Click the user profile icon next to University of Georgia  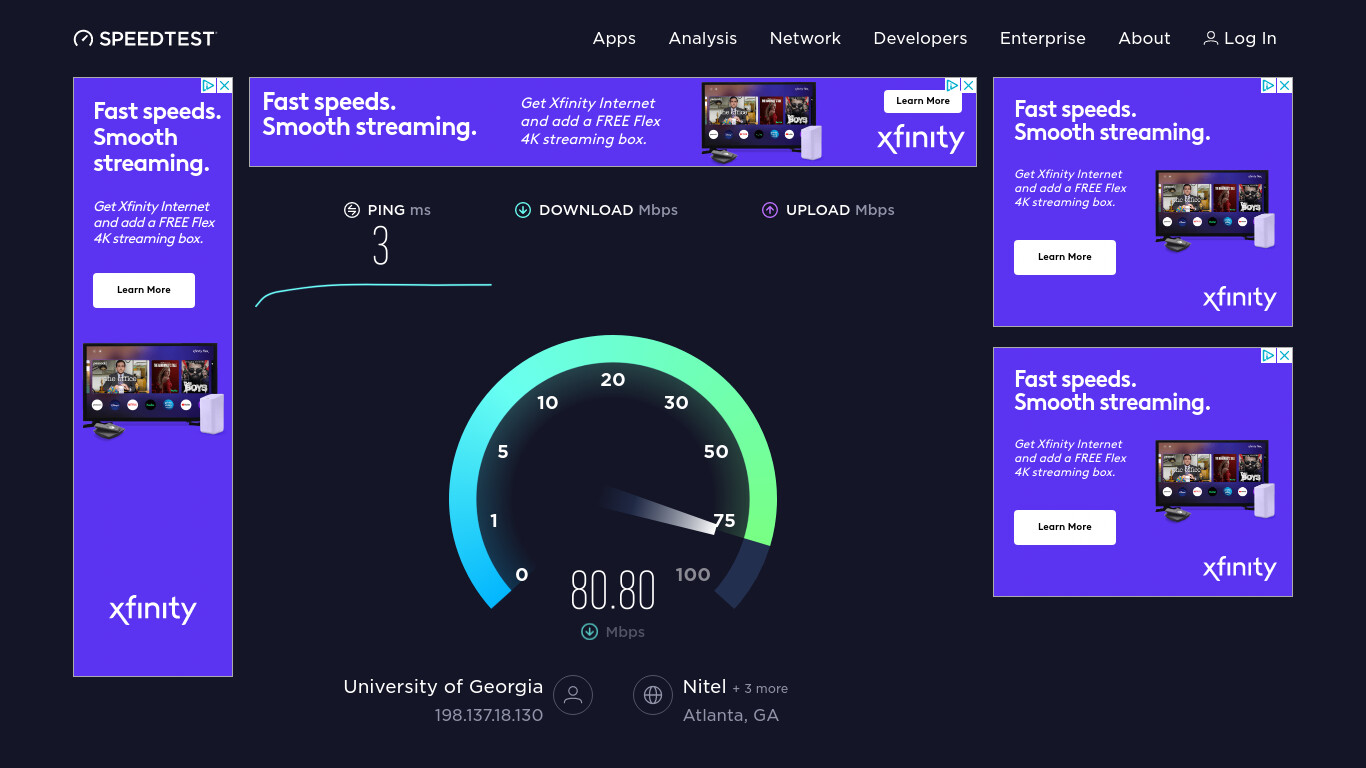[x=573, y=695]
